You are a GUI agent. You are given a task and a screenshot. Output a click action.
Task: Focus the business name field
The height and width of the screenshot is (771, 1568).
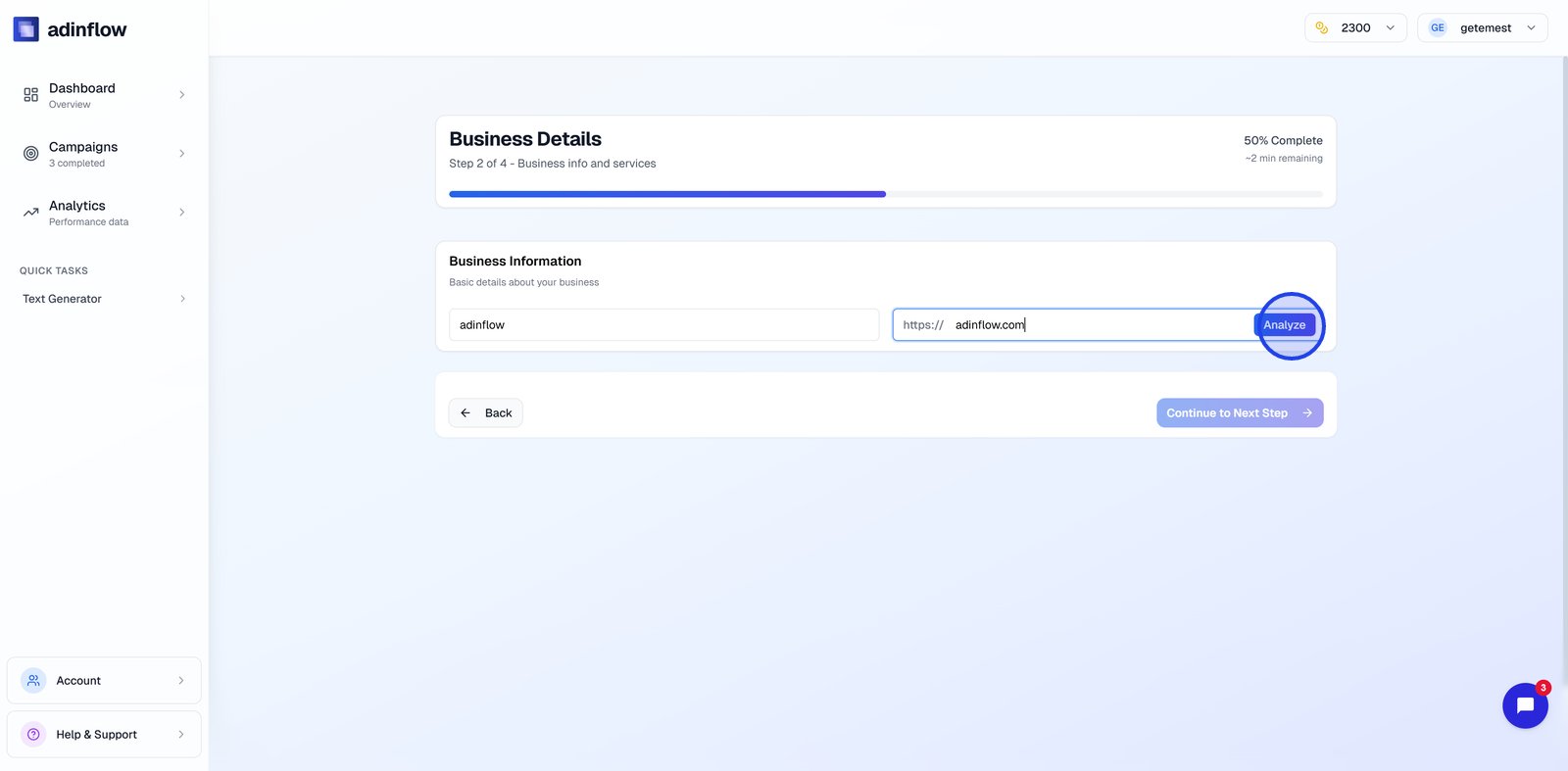[x=663, y=325]
